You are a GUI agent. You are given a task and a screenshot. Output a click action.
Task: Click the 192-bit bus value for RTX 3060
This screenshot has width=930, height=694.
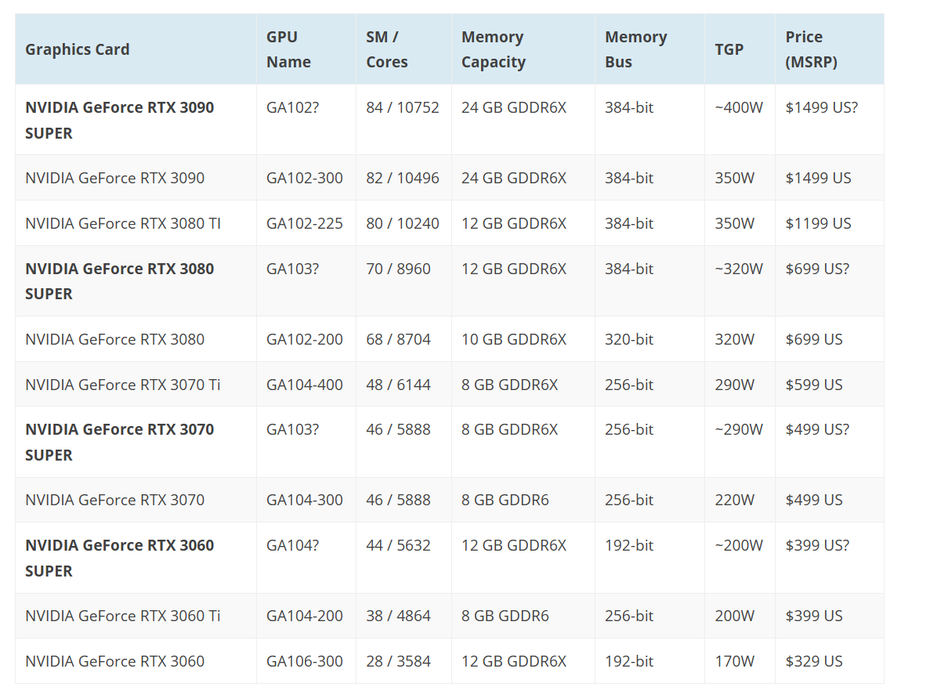click(x=629, y=661)
